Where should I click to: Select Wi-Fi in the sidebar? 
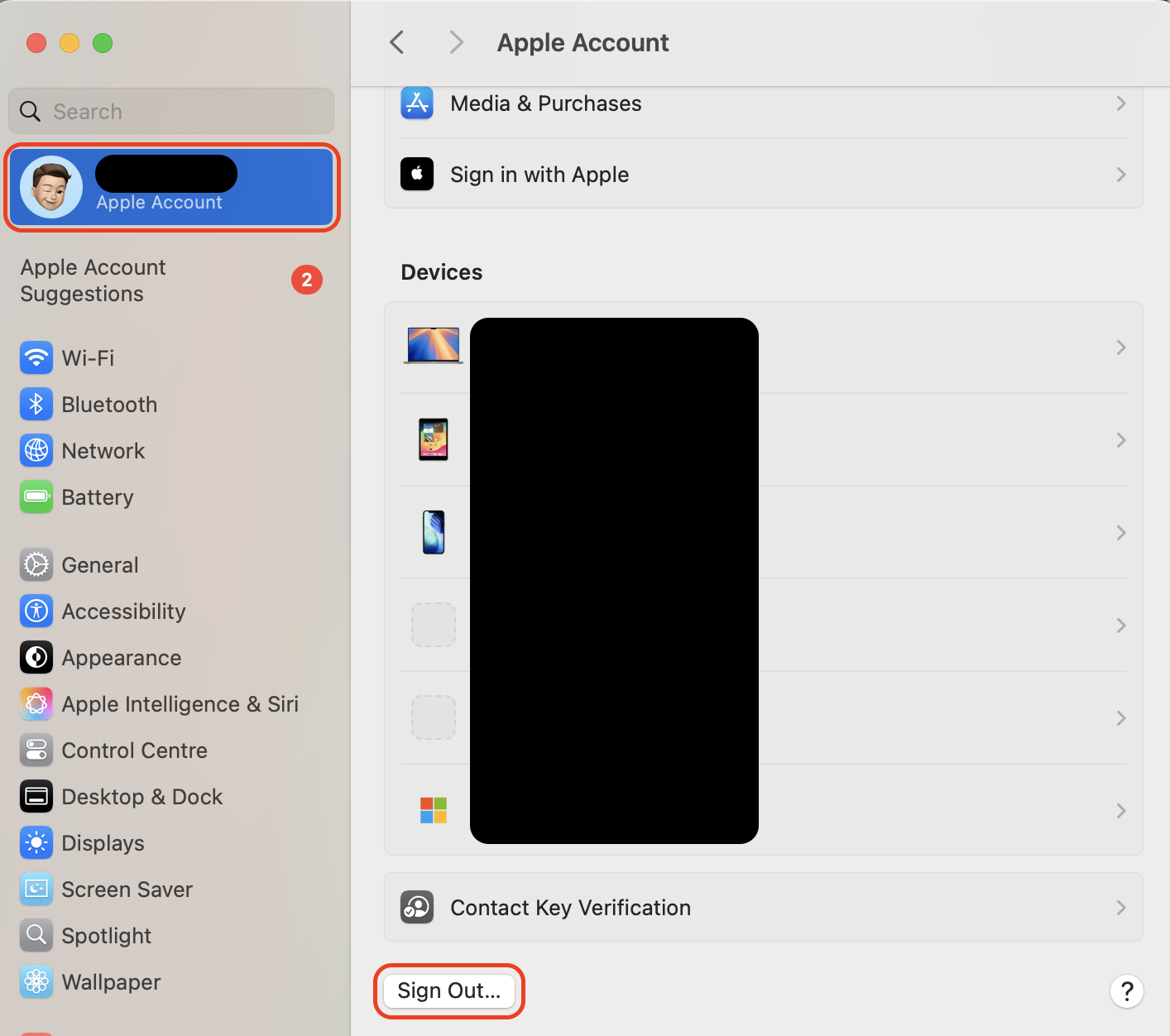pyautogui.click(x=89, y=358)
